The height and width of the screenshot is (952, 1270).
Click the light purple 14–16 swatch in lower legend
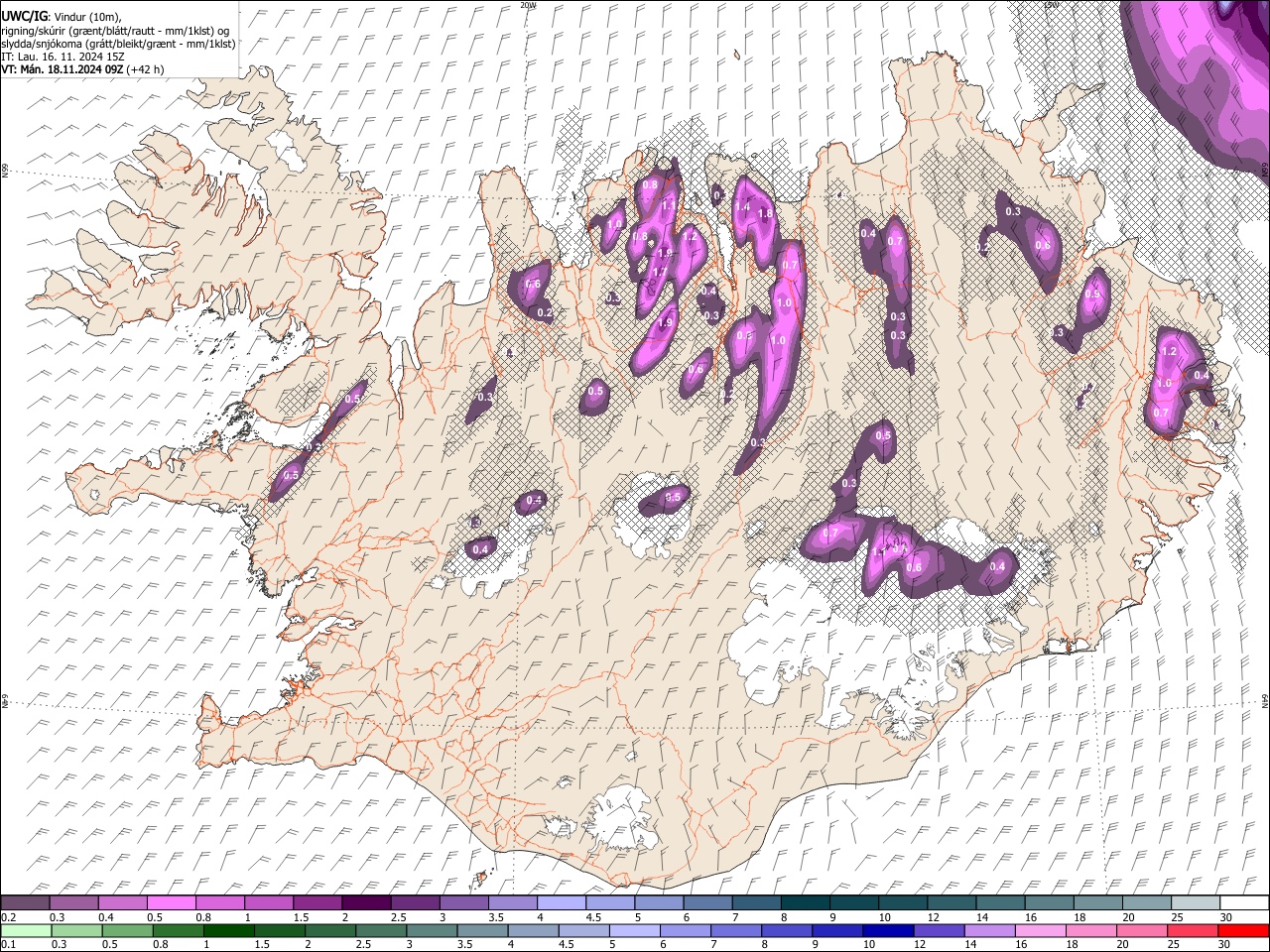[990, 930]
